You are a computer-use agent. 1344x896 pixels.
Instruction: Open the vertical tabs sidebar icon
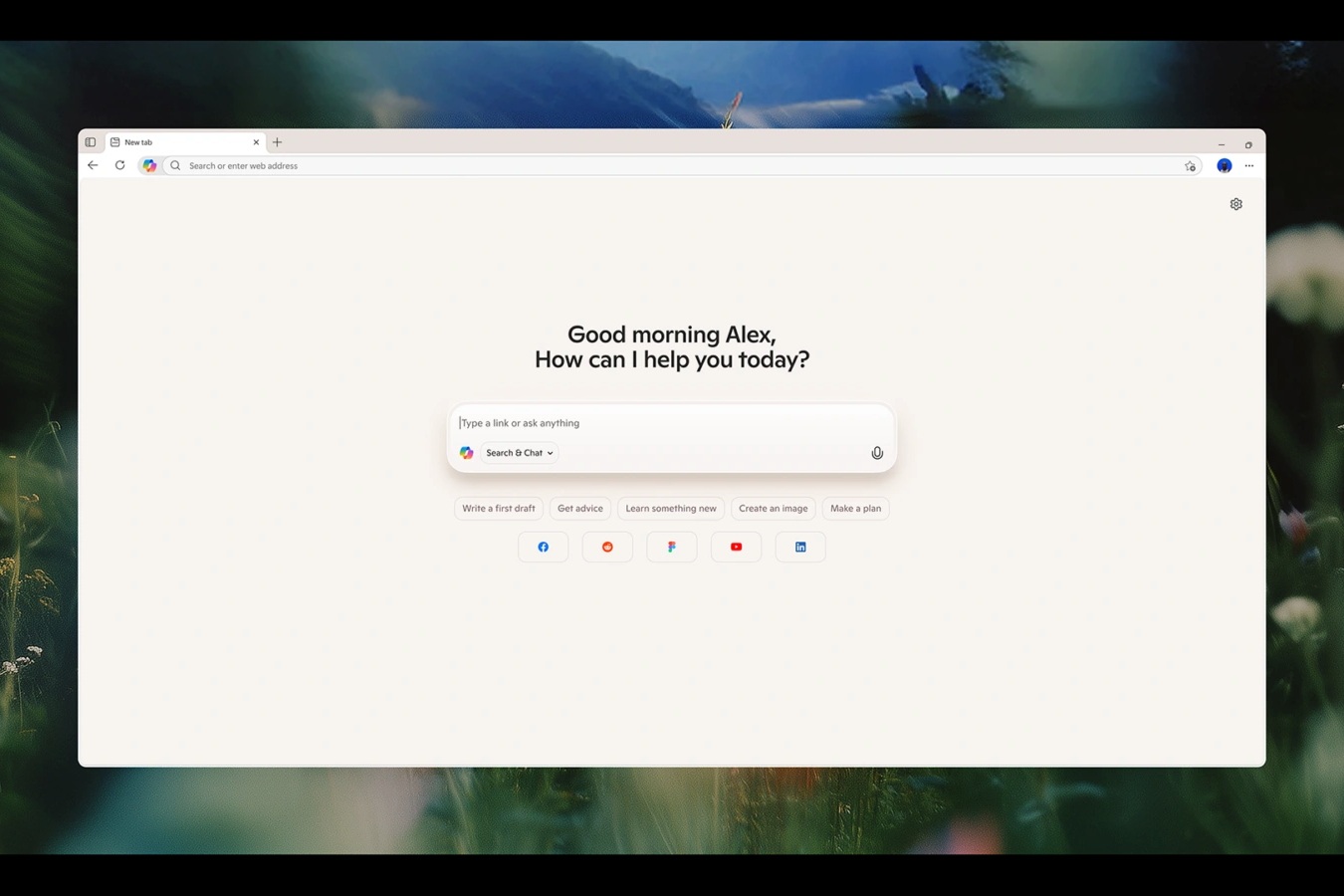[x=91, y=142]
